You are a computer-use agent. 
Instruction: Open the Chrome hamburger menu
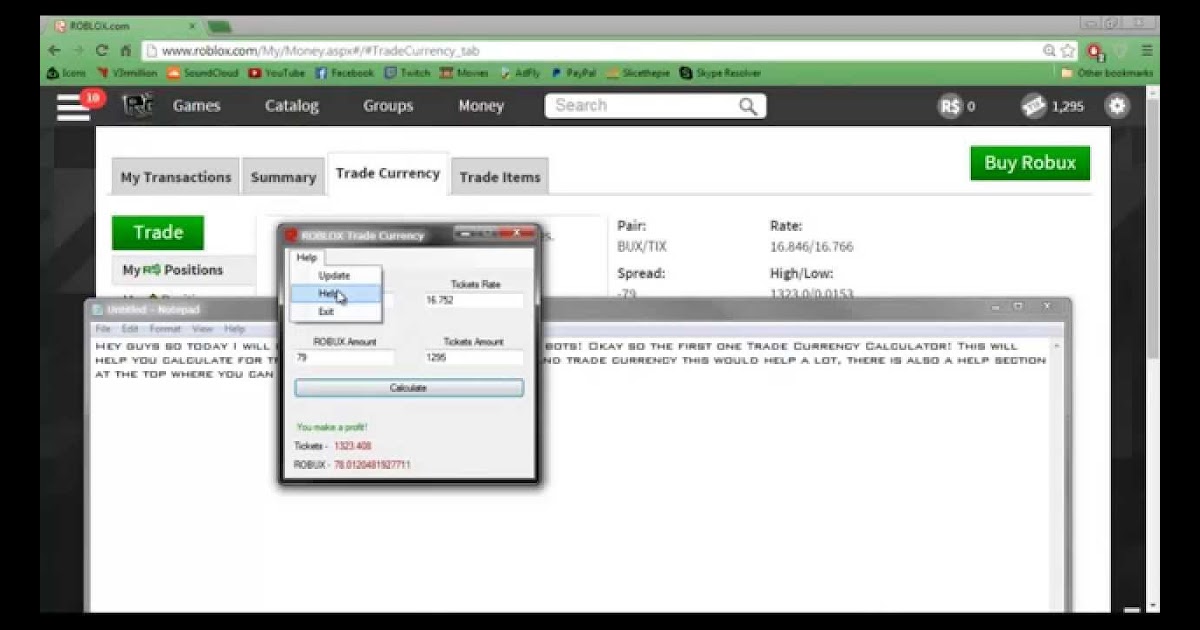tap(1147, 50)
